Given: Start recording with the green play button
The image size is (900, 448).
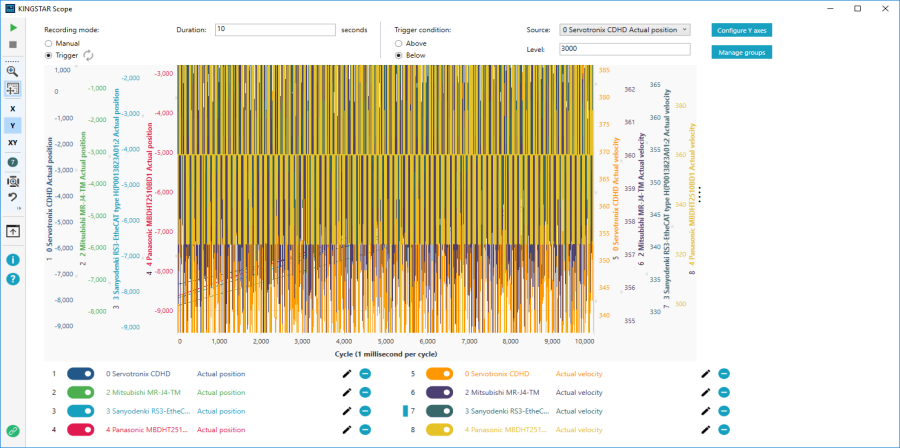Looking at the screenshot, I should 12,29.
